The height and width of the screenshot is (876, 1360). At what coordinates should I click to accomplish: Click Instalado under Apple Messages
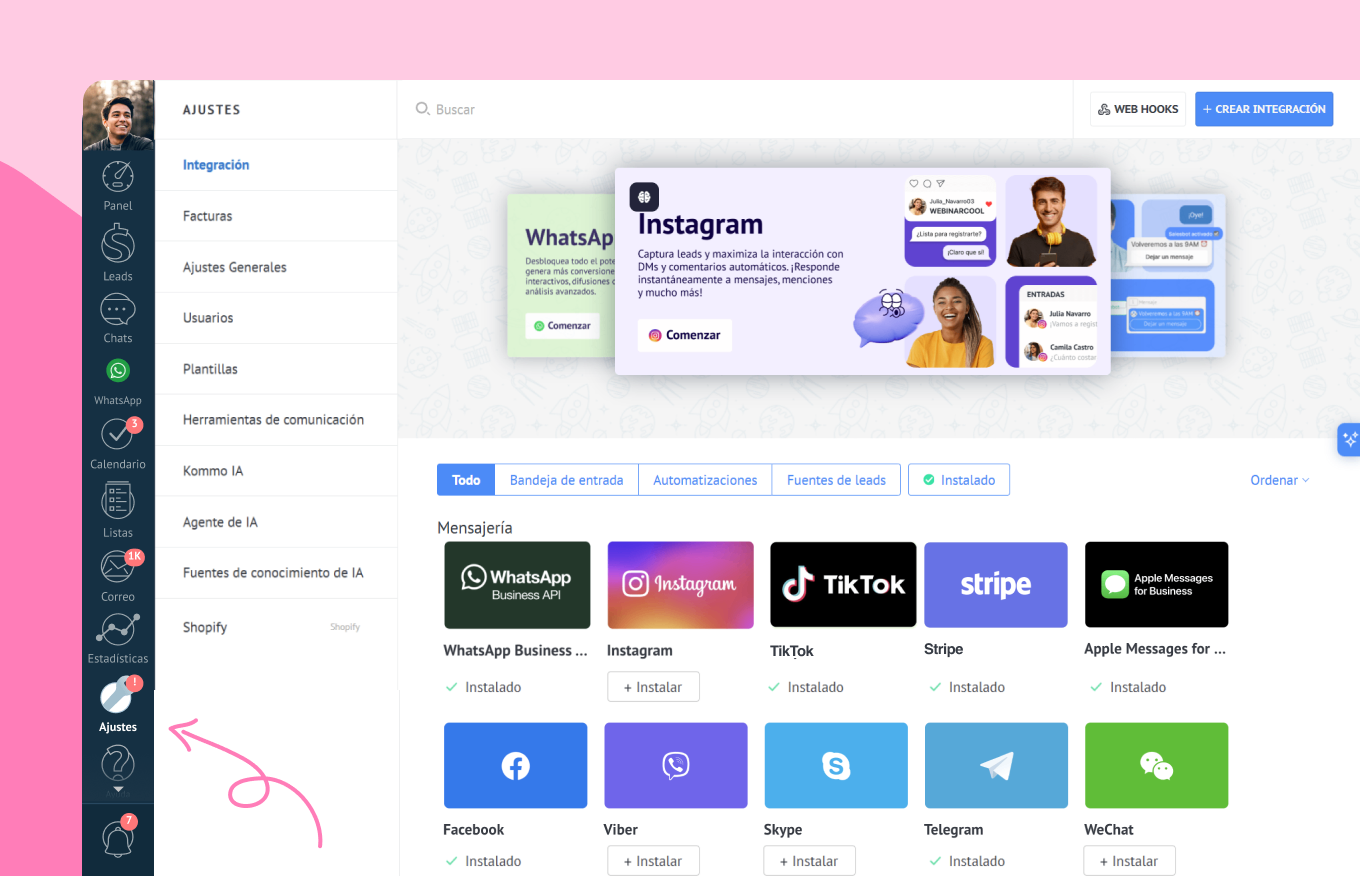[x=1128, y=687]
